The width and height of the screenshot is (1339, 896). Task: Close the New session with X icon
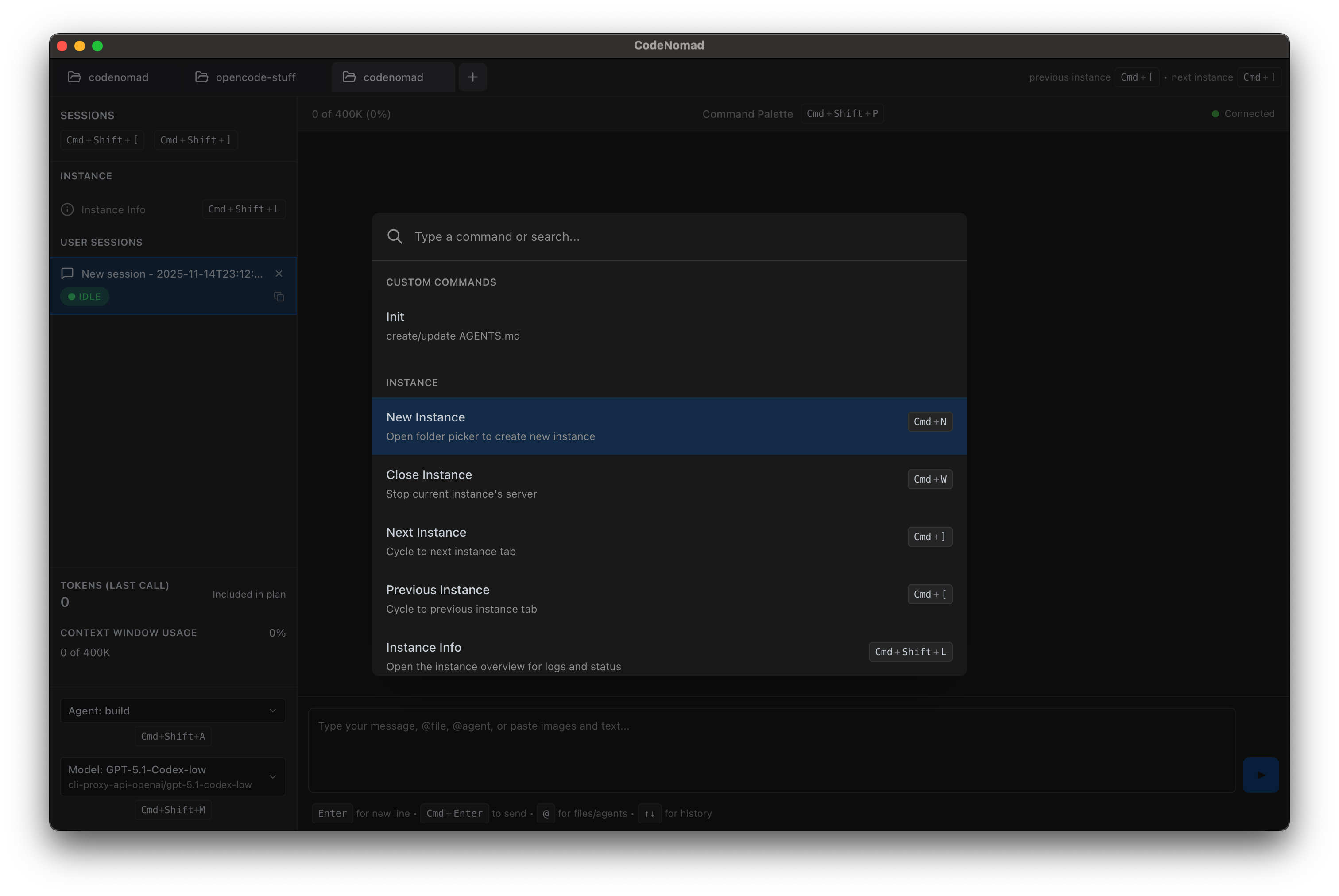click(x=279, y=274)
